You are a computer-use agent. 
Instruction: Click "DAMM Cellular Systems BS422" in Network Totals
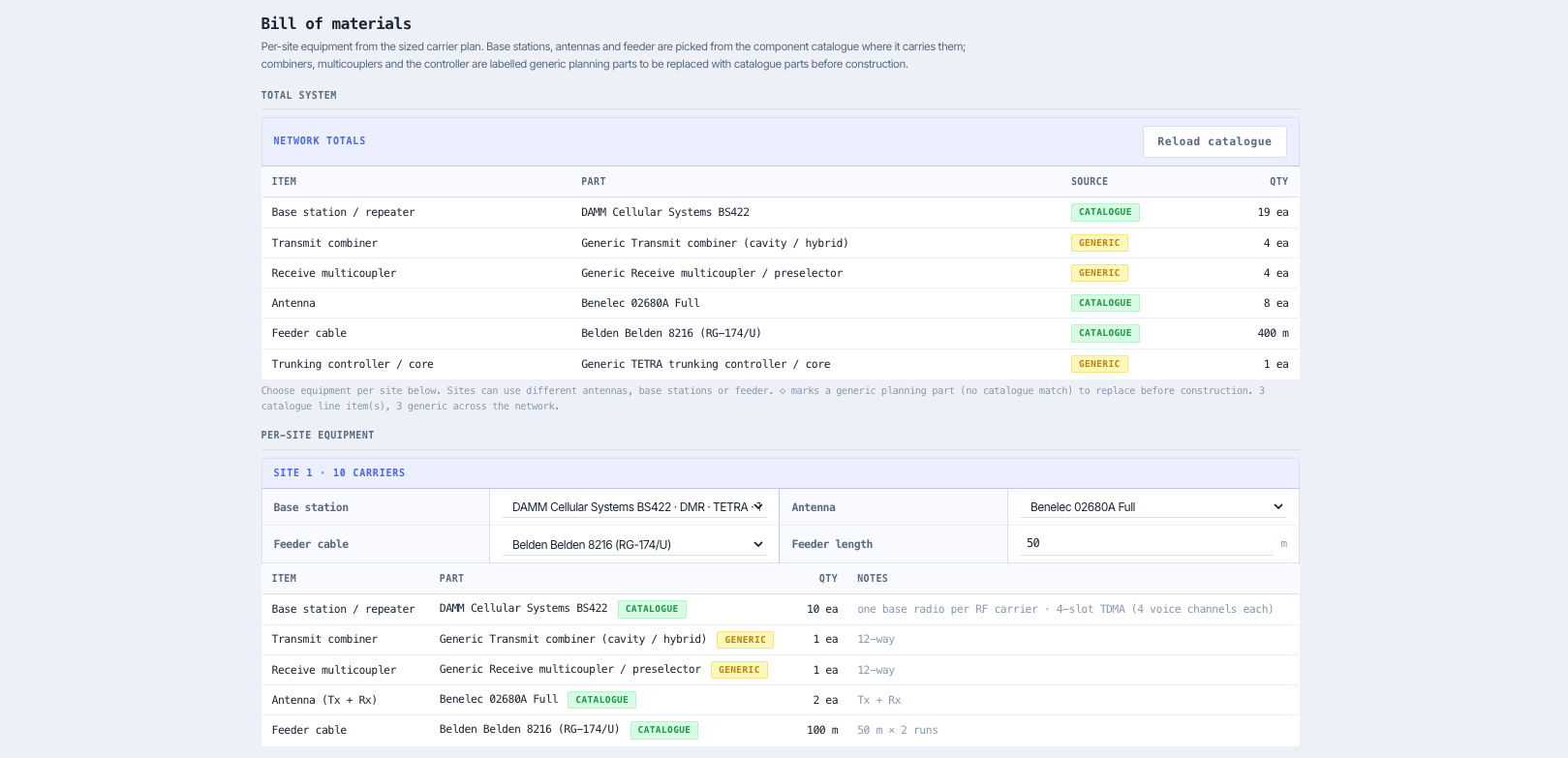tap(665, 212)
